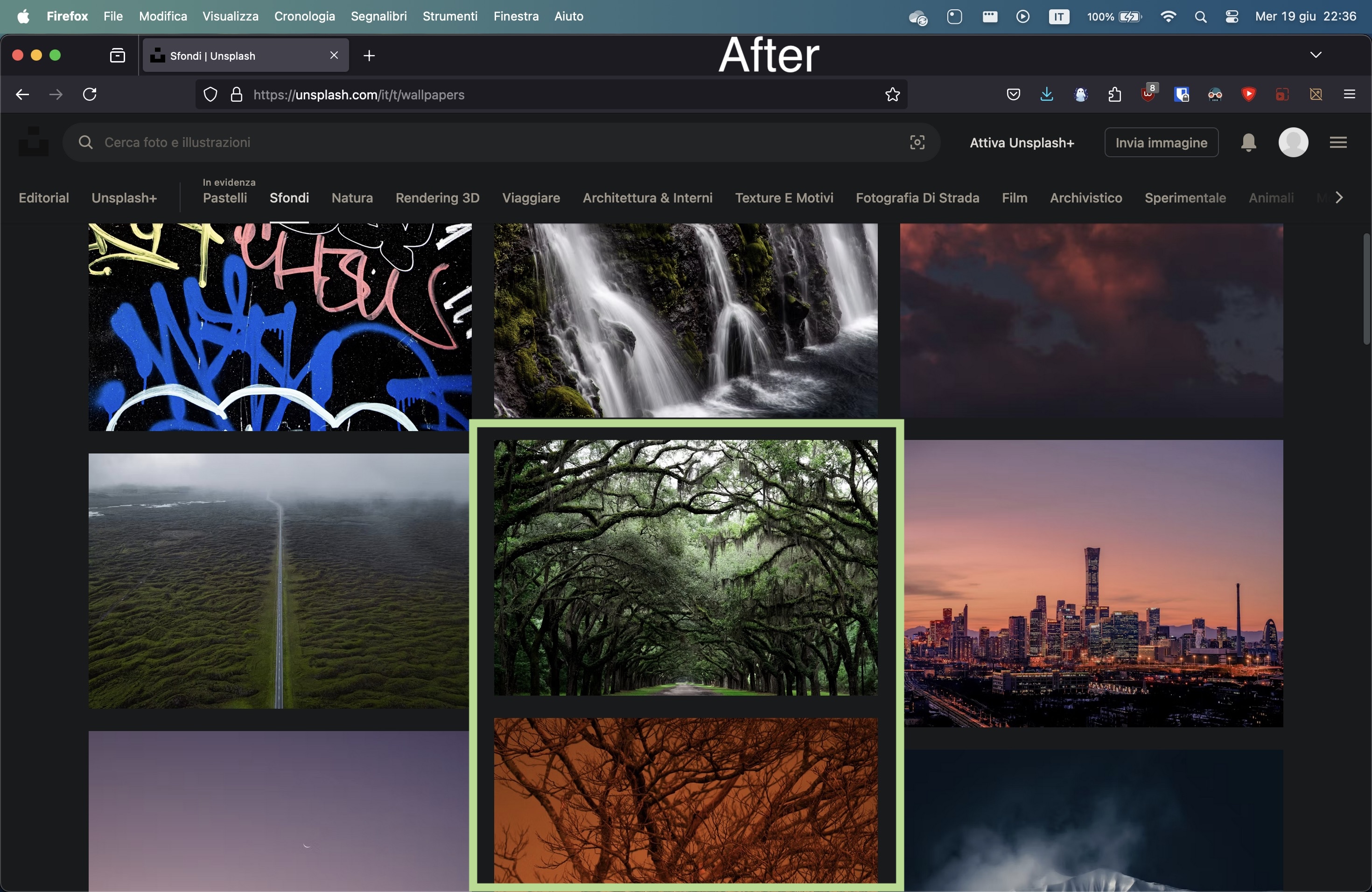Open the Firefox extensions puzzle icon
Image resolution: width=1372 pixels, height=892 pixels.
[1115, 95]
